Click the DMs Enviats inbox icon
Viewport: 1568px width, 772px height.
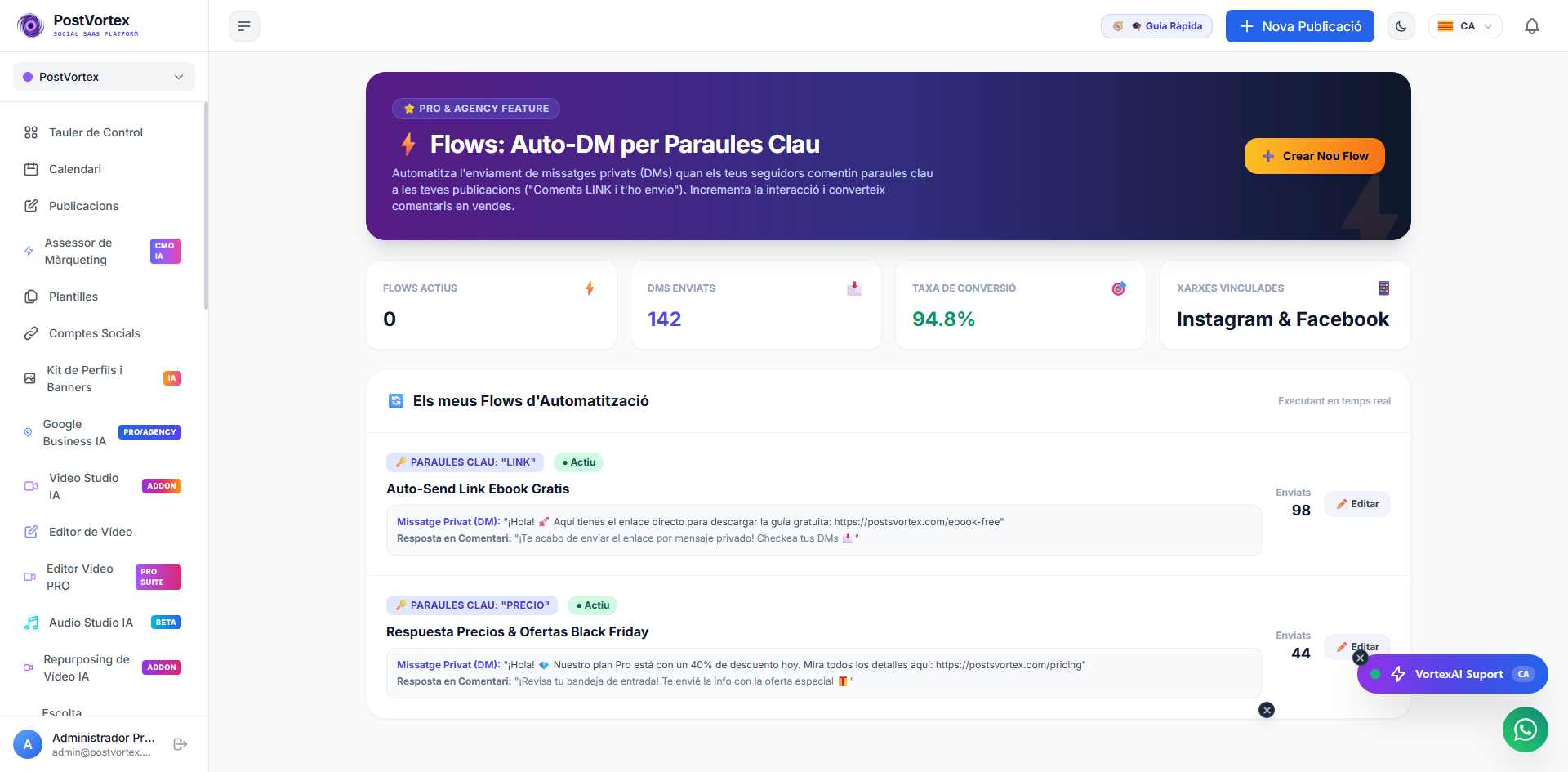click(x=854, y=288)
